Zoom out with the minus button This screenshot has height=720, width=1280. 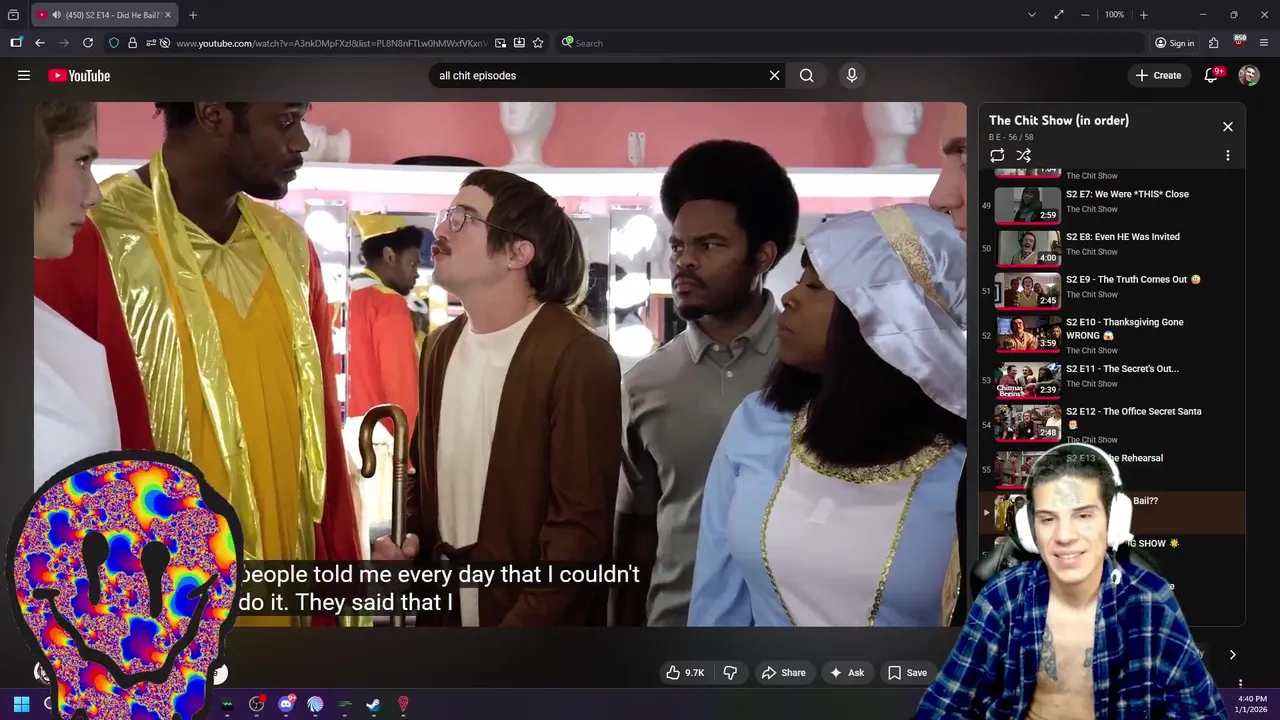coord(1085,15)
